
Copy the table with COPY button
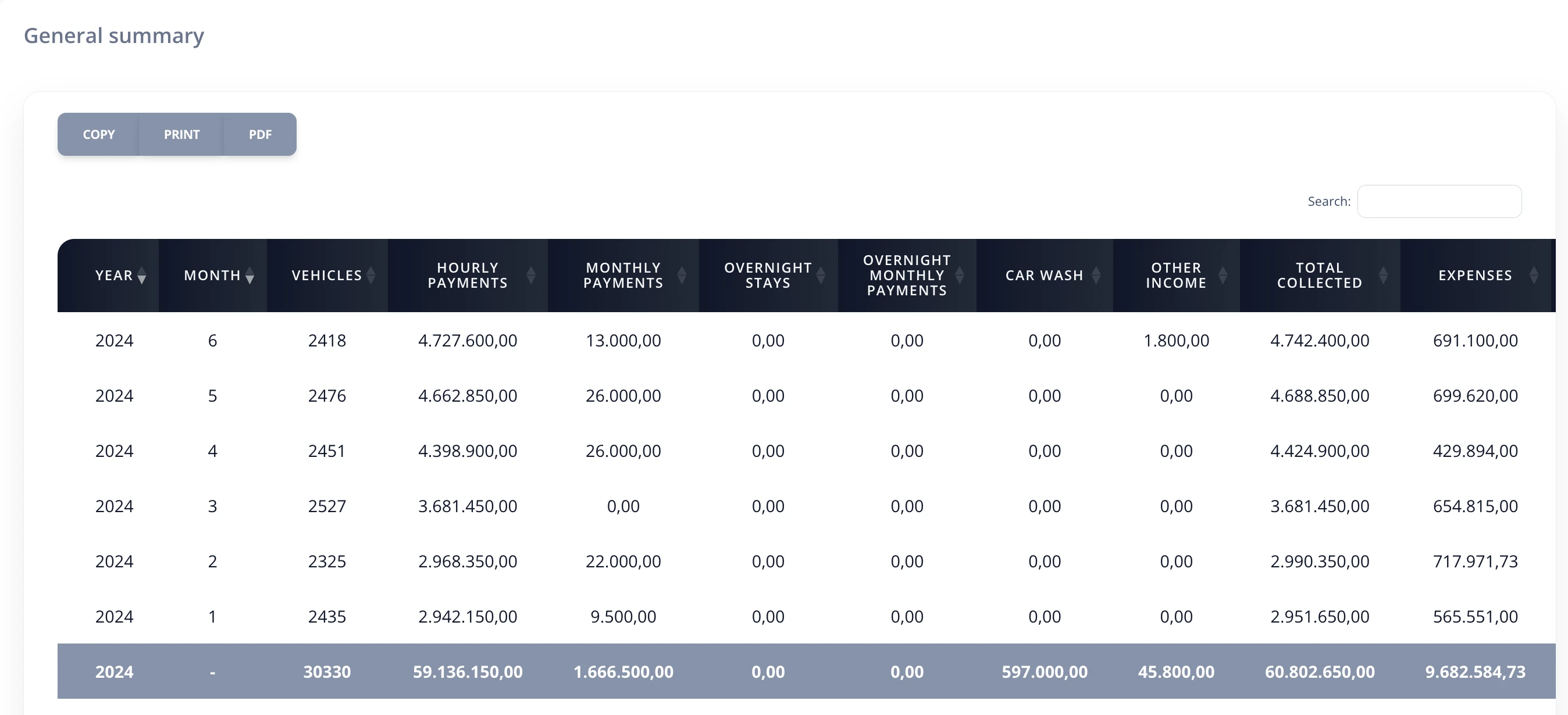click(99, 134)
